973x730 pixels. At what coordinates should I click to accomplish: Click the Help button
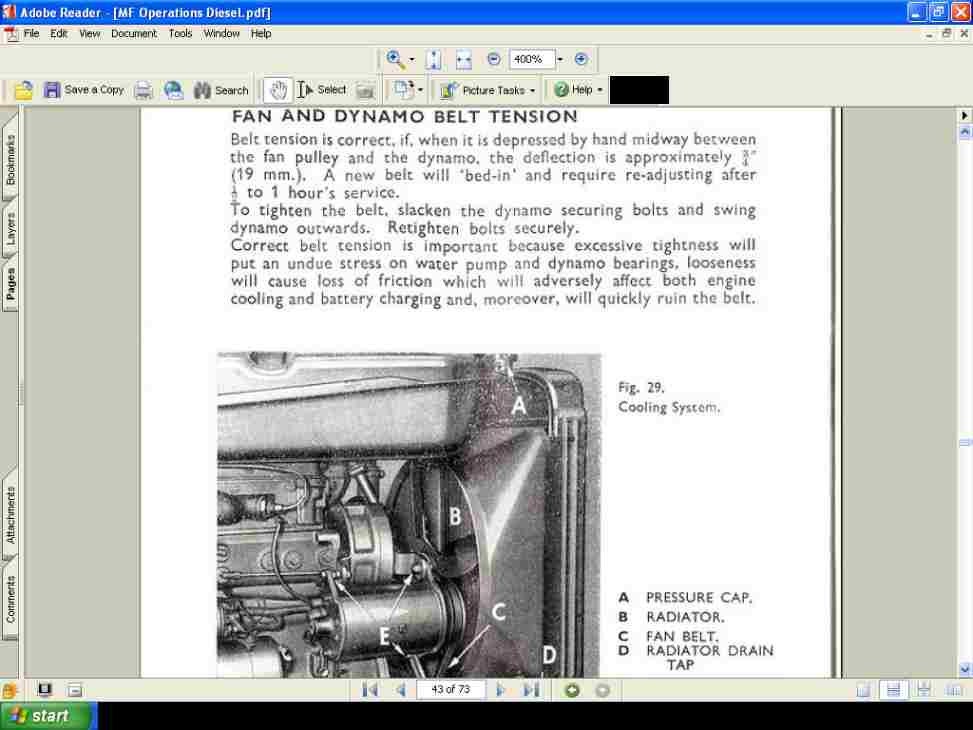tap(573, 90)
